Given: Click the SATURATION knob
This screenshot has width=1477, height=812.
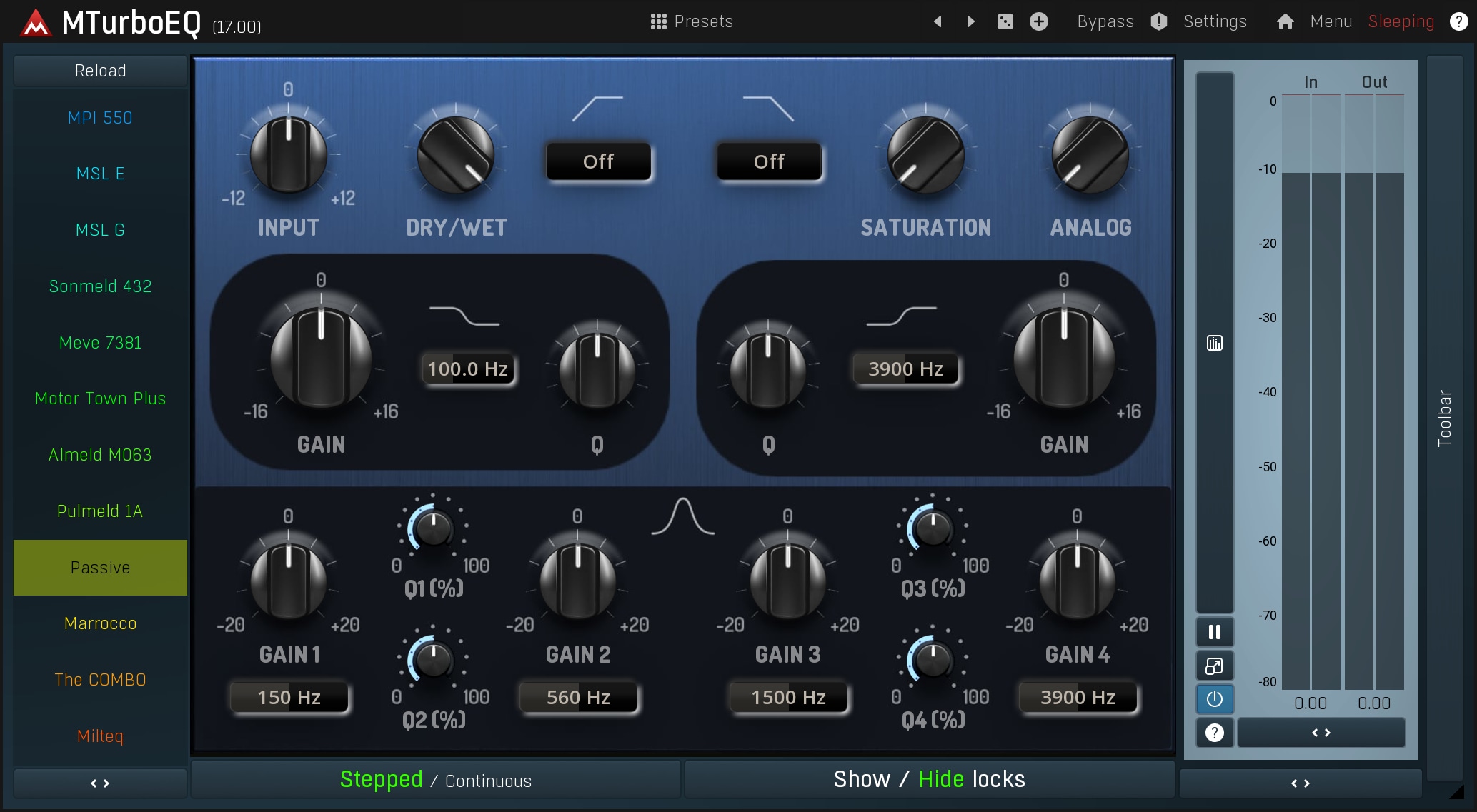Looking at the screenshot, I should click(925, 155).
